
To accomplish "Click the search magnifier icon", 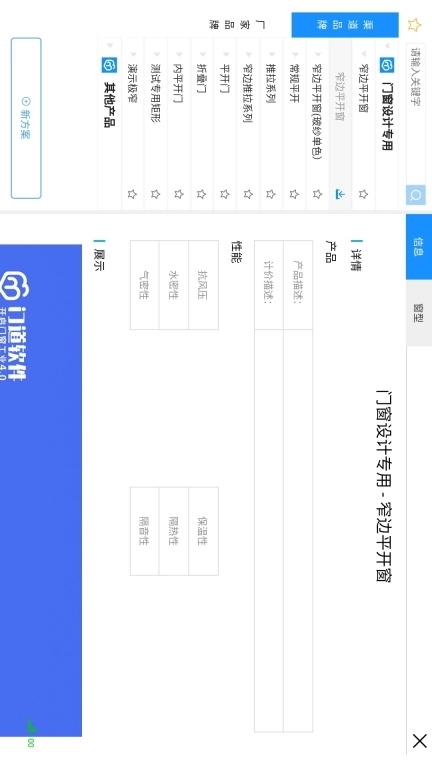I will (x=415, y=195).
